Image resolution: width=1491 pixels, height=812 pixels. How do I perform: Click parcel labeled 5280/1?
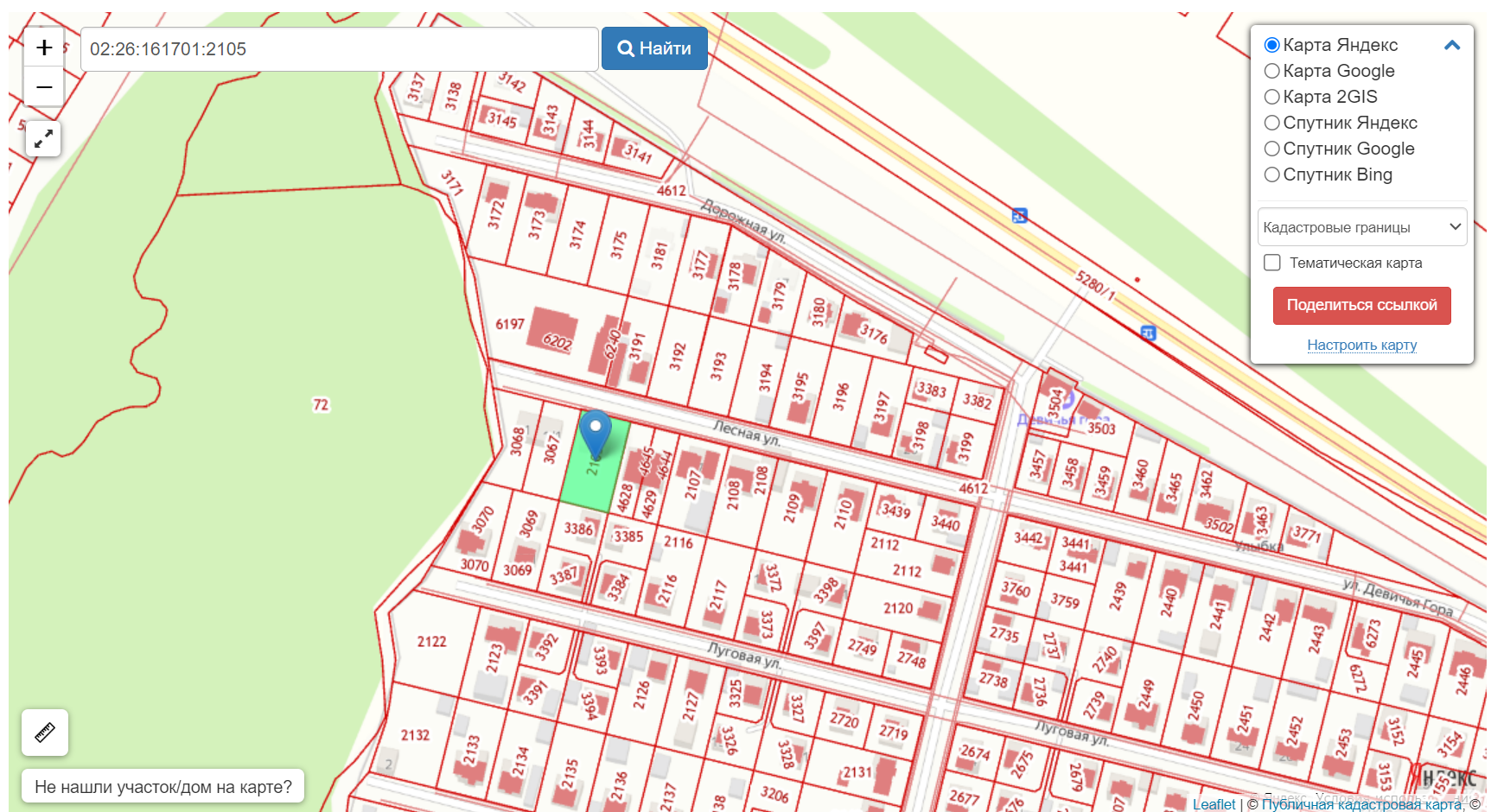coord(1096,285)
